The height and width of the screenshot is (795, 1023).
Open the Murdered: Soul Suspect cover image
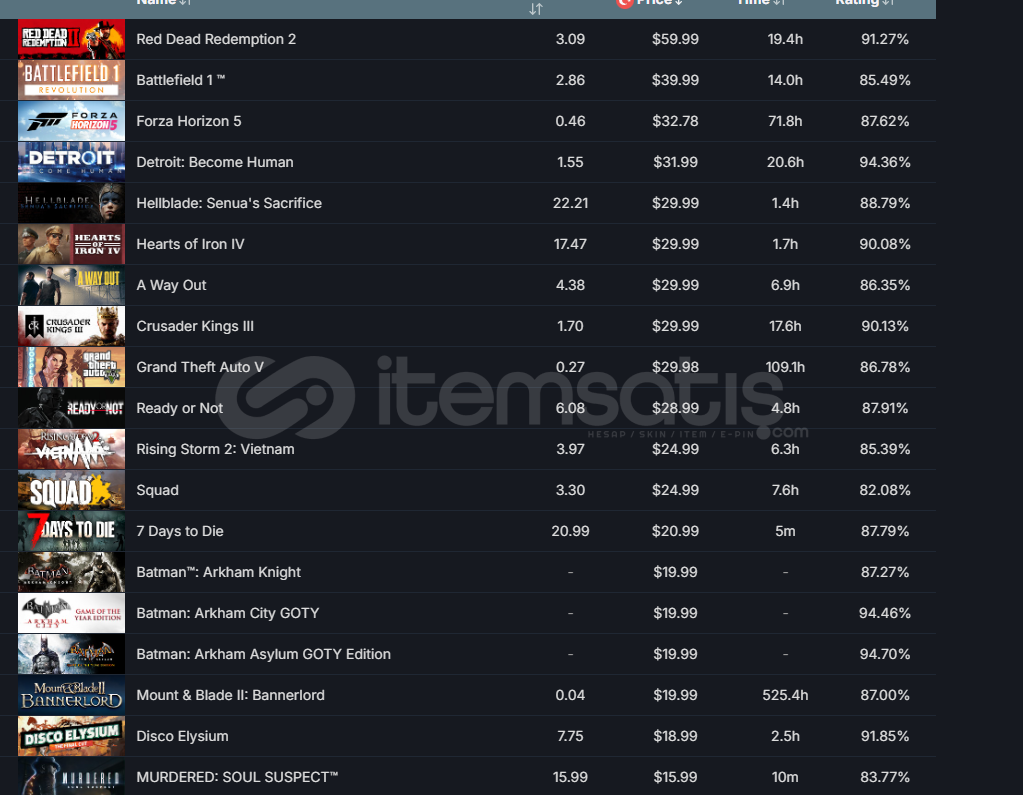pyautogui.click(x=71, y=777)
